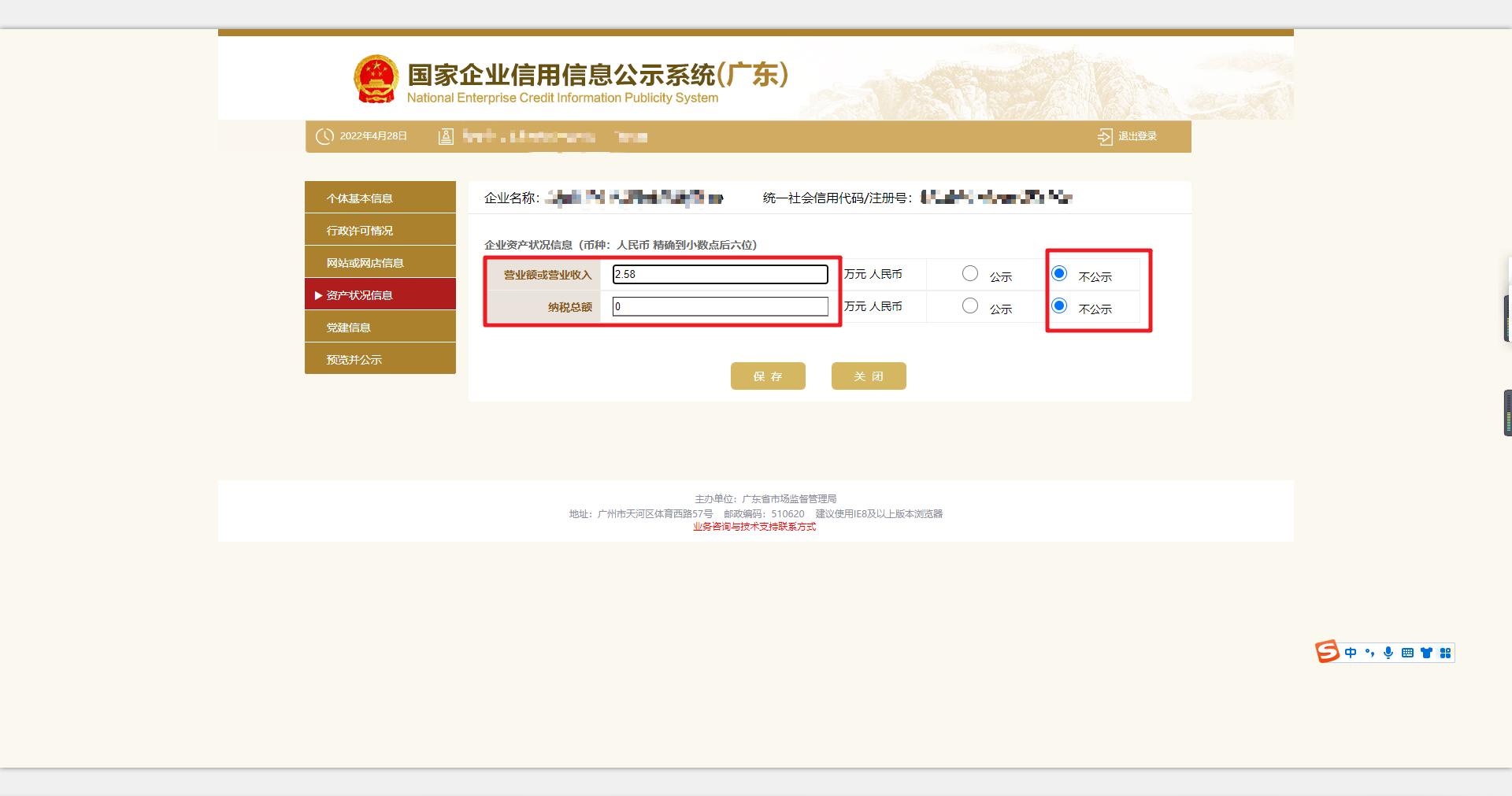Toggle Chinese/English input mode icon
This screenshot has width=1512, height=796.
1351,652
